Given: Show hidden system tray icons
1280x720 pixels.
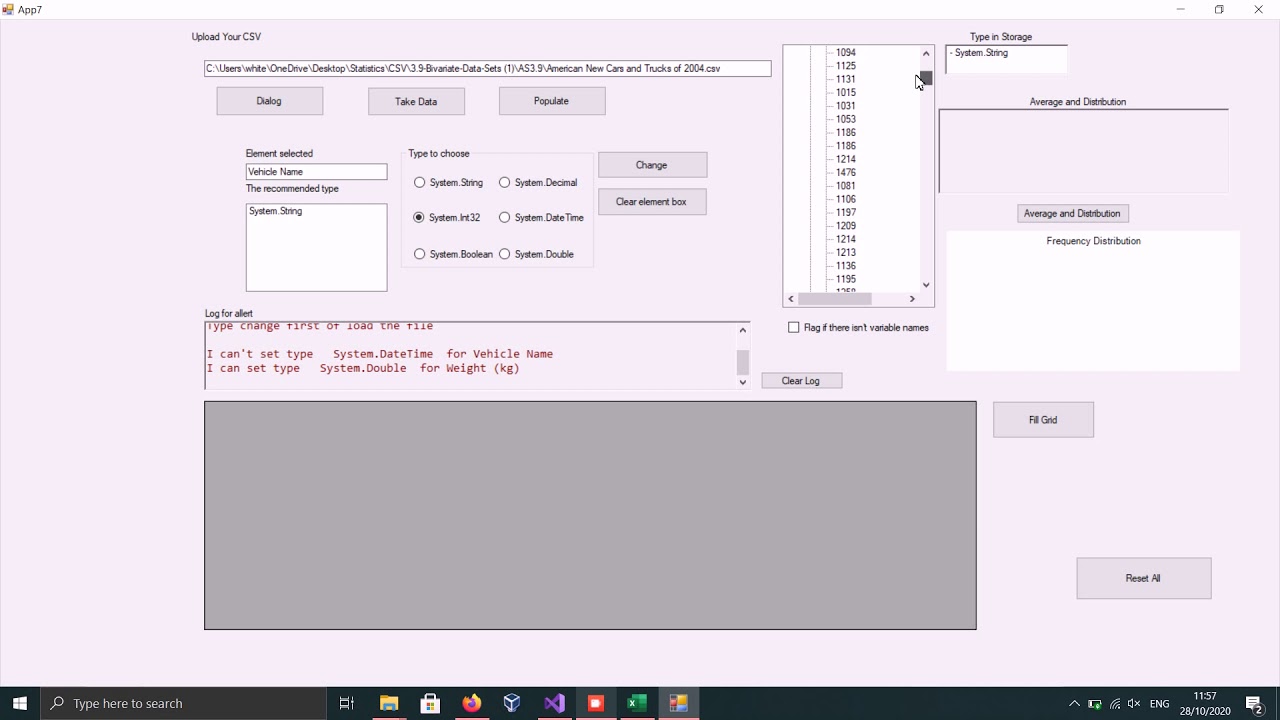Looking at the screenshot, I should (x=1074, y=703).
